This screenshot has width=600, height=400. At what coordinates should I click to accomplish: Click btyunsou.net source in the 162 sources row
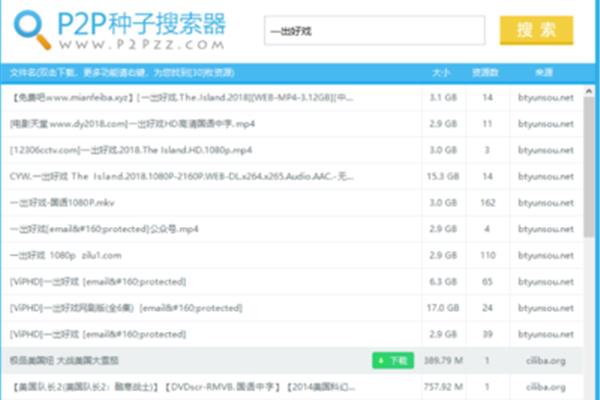click(x=546, y=203)
